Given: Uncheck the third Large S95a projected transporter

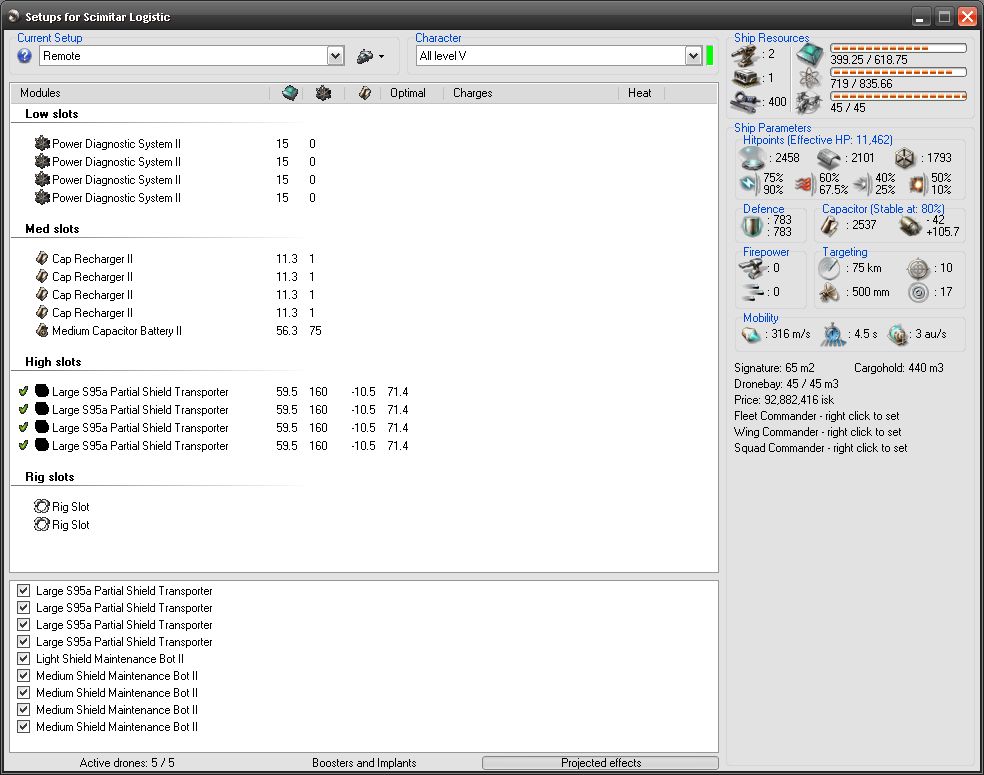Looking at the screenshot, I should (x=23, y=624).
